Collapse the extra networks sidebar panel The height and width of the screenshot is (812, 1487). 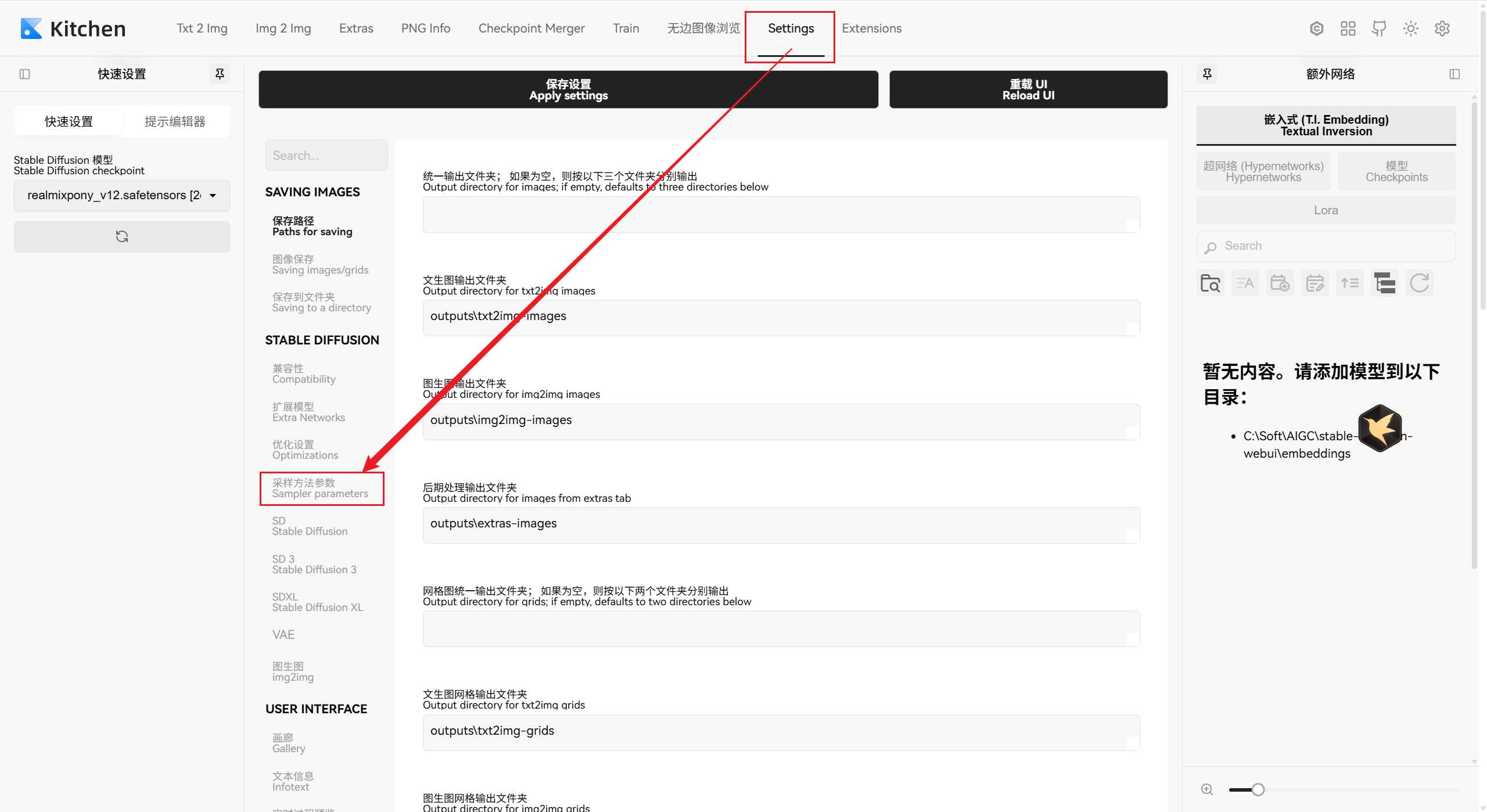tap(1454, 74)
